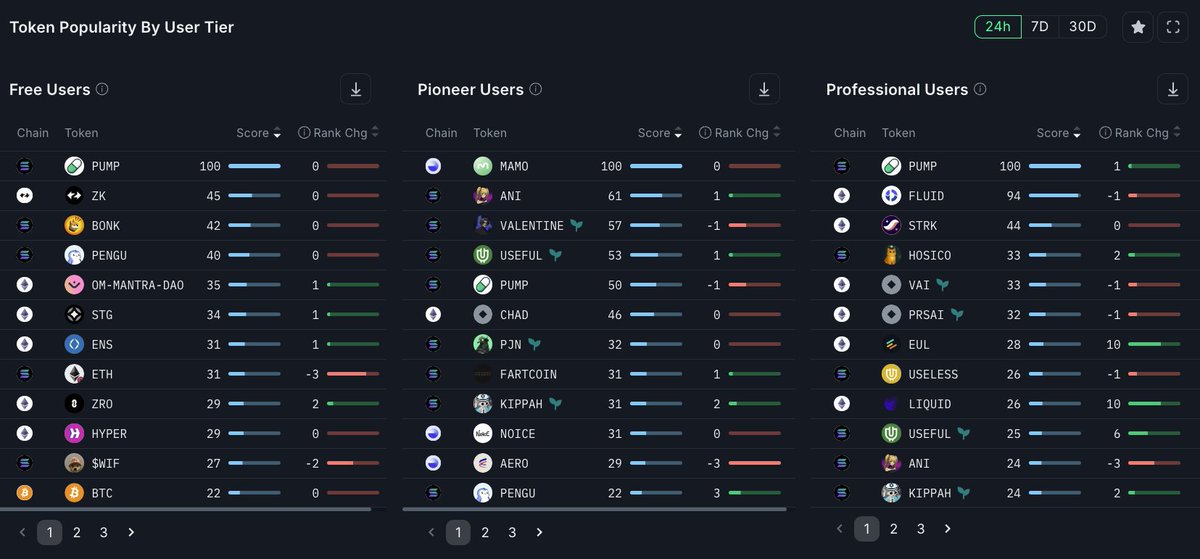Click the ZK token icon in Free Users

coord(74,196)
